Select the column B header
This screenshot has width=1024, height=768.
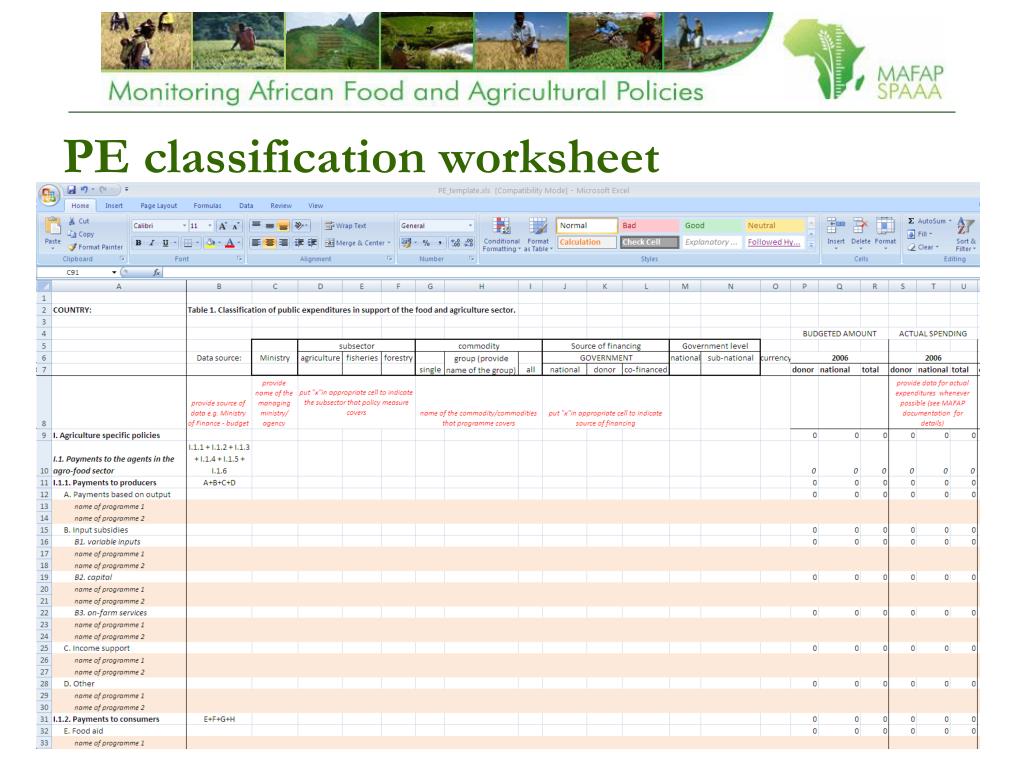pyautogui.click(x=219, y=286)
